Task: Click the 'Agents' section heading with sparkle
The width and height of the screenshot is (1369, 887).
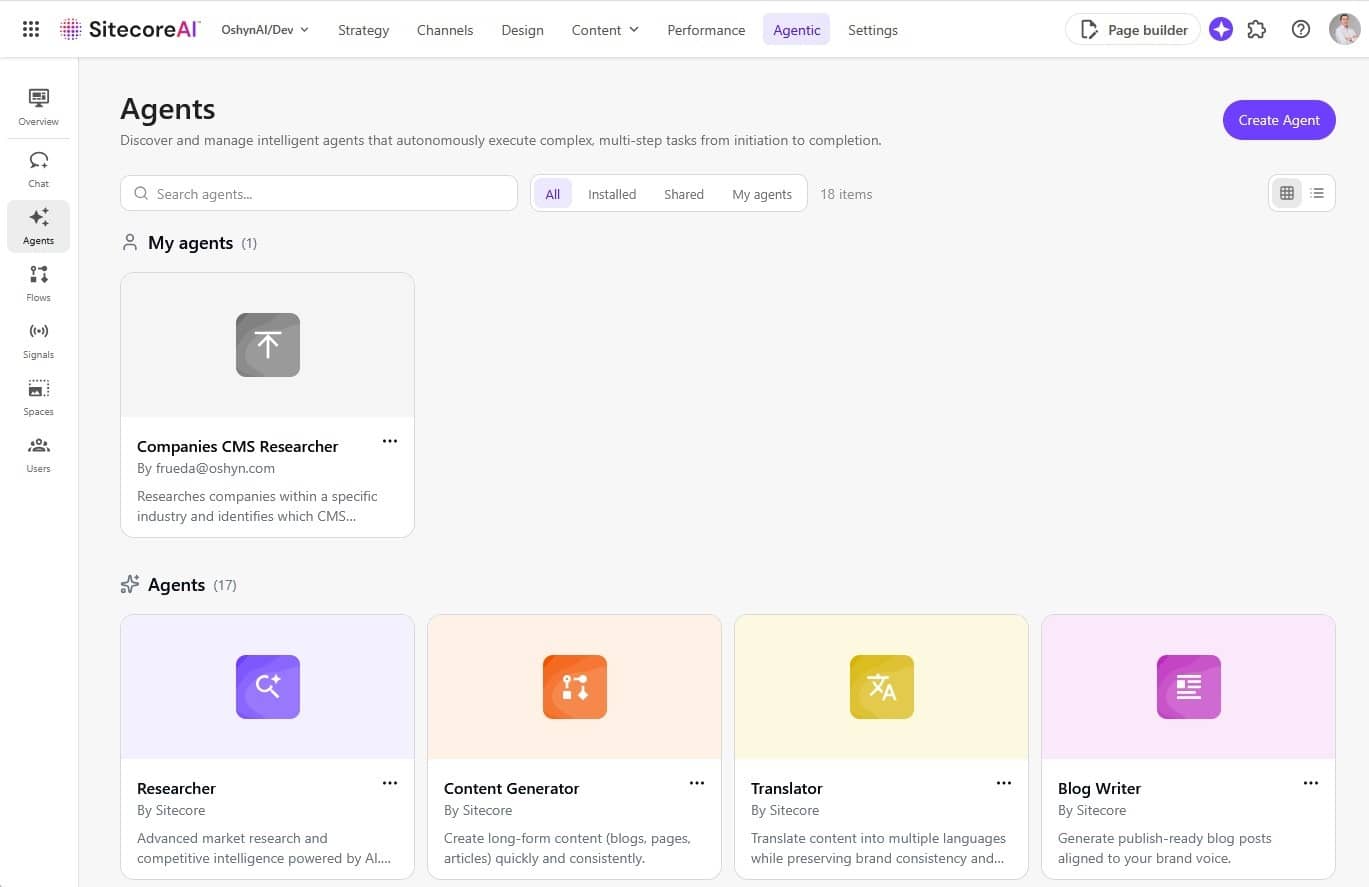Action: pyautogui.click(x=176, y=585)
